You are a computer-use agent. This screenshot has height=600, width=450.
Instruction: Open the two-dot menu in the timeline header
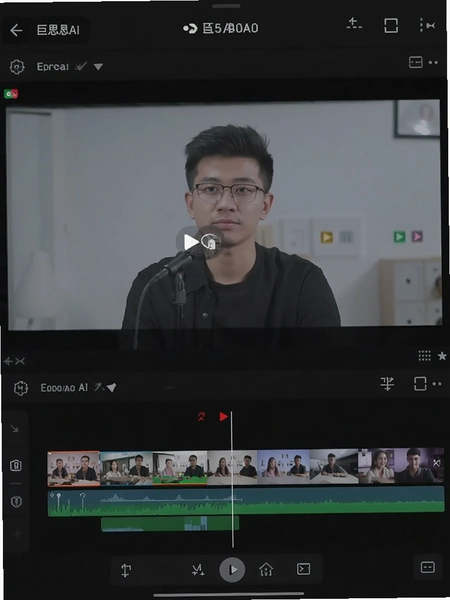[x=437, y=384]
